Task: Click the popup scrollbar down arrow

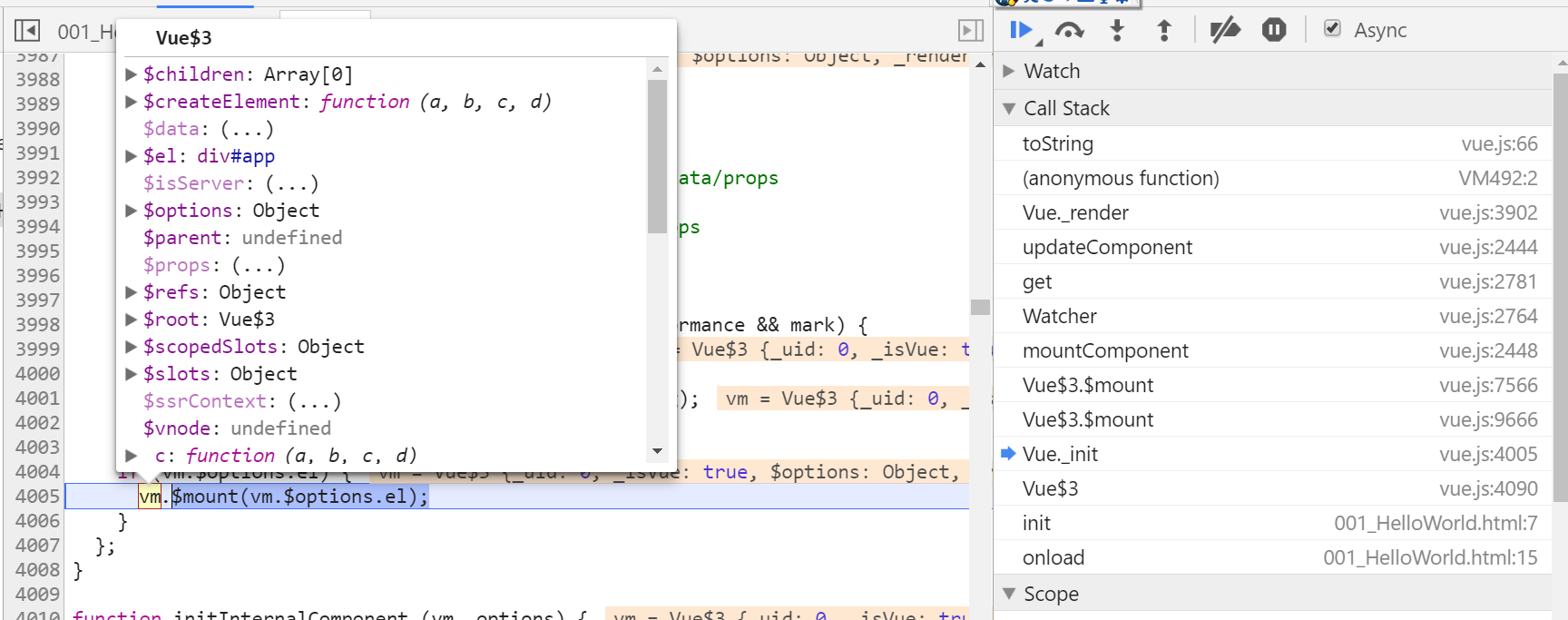Action: coord(657,451)
